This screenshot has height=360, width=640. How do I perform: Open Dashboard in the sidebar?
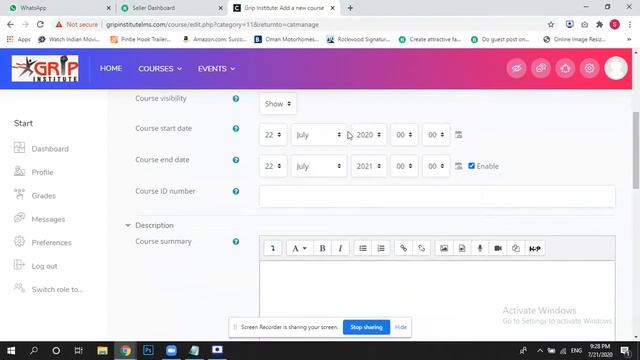click(x=41, y=149)
